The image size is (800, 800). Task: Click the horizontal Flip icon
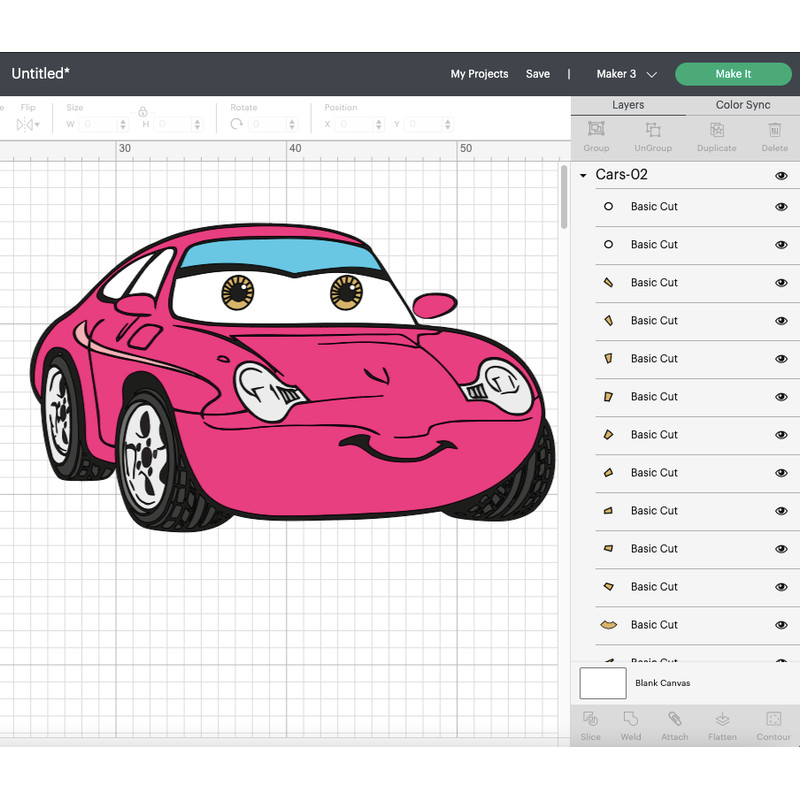(22, 123)
